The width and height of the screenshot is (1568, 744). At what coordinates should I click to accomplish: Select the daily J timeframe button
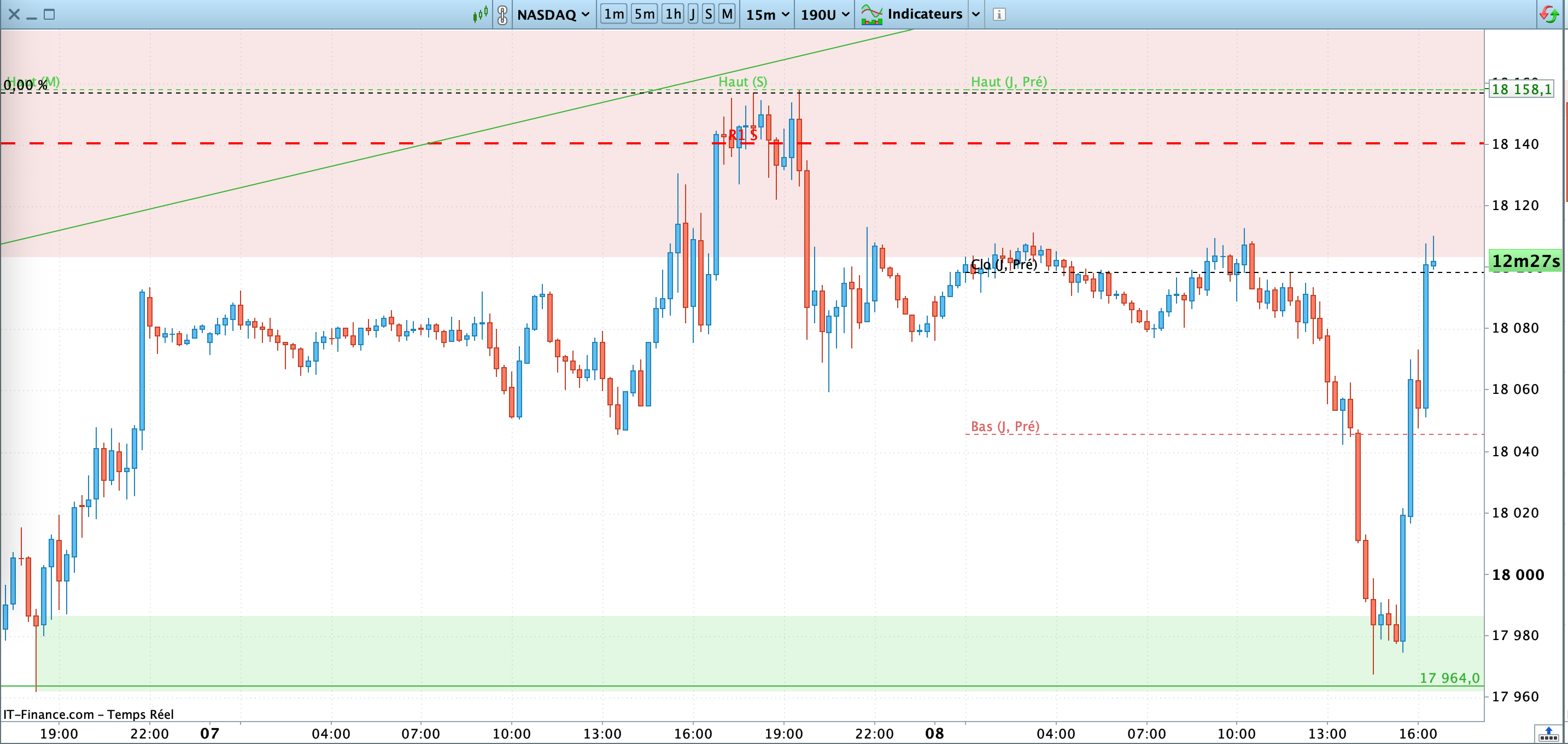[693, 14]
